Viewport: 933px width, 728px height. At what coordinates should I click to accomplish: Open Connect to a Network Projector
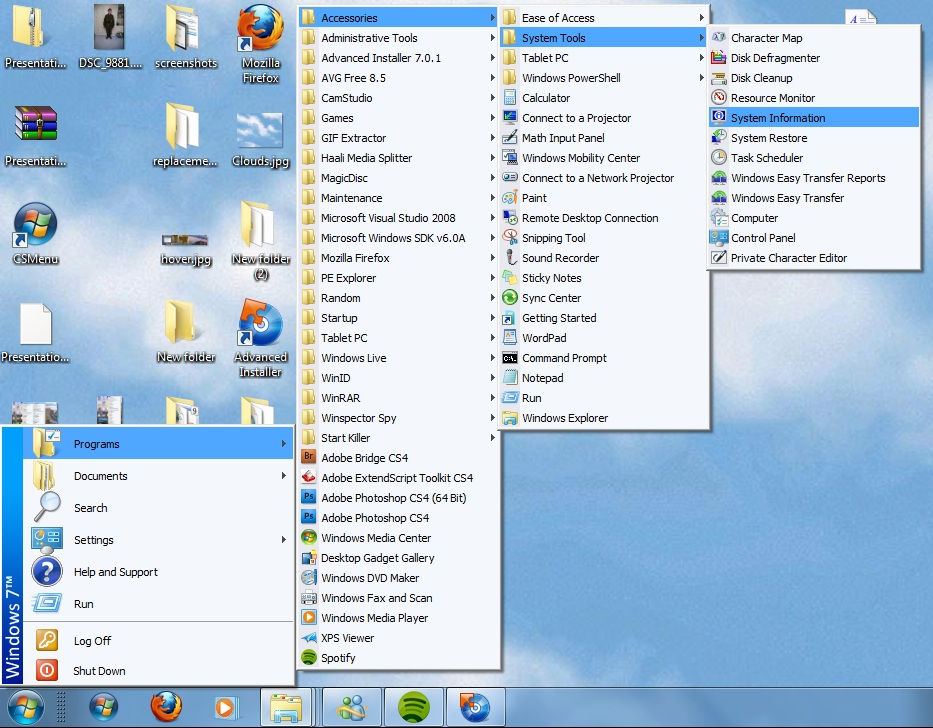coord(604,178)
